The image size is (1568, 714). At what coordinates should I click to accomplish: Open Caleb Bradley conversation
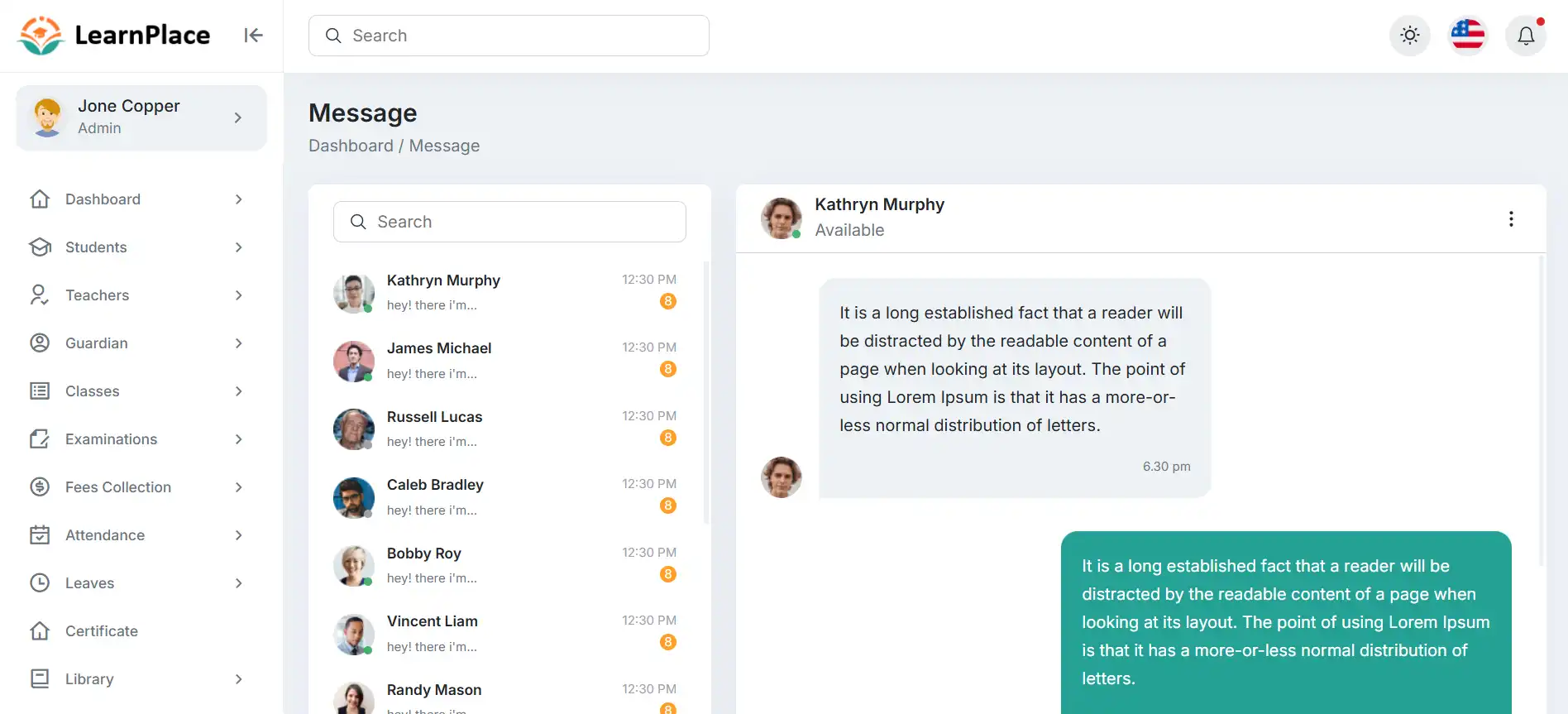(x=506, y=497)
